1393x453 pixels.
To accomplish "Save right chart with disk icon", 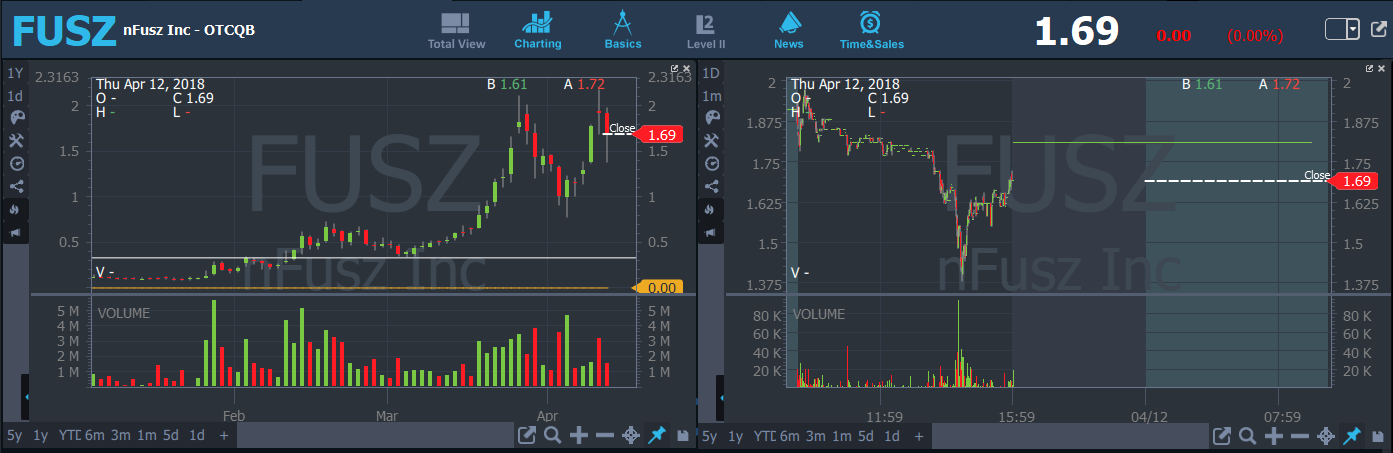I will [x=1378, y=436].
